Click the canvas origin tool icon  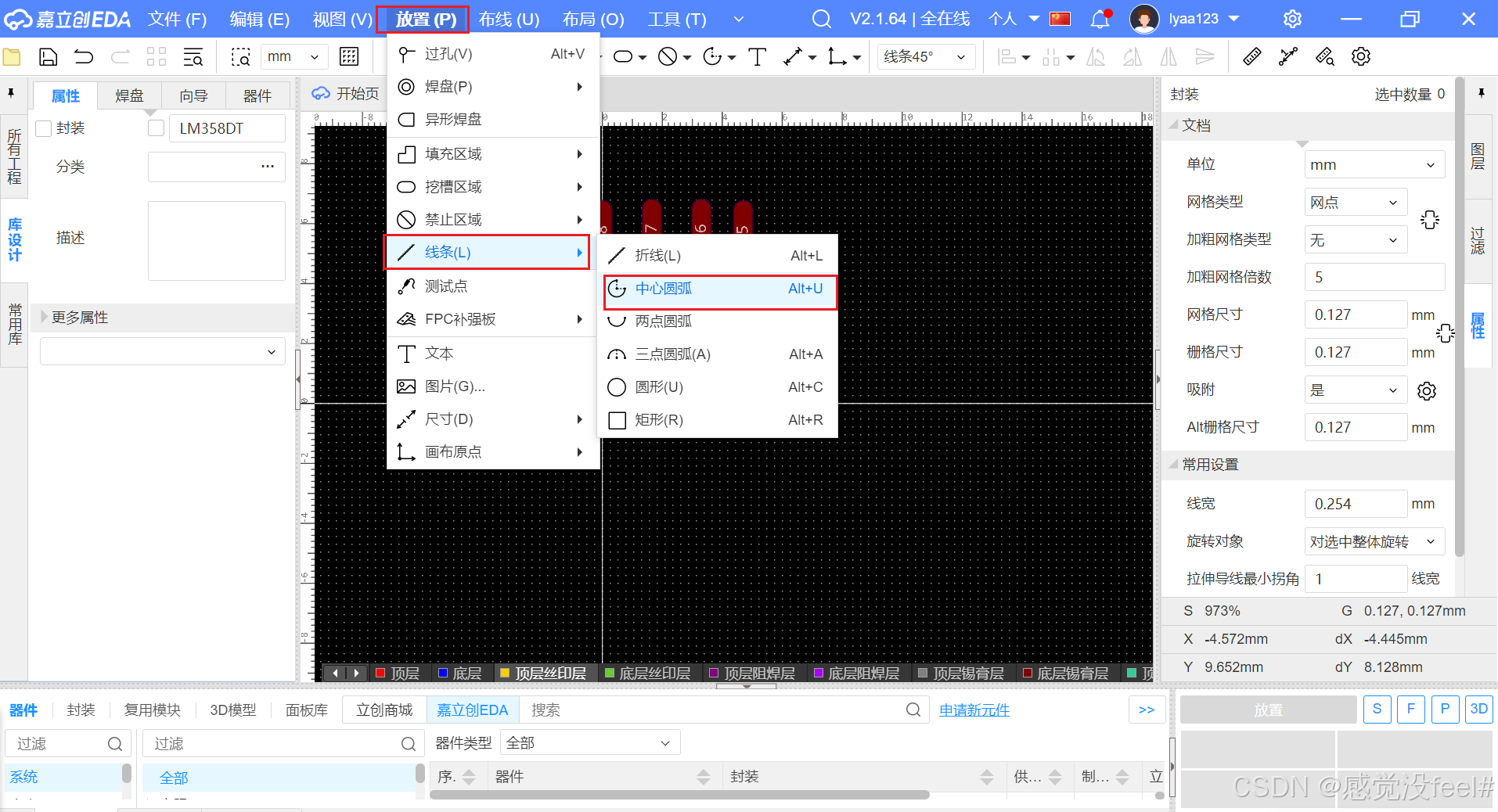pyautogui.click(x=837, y=56)
